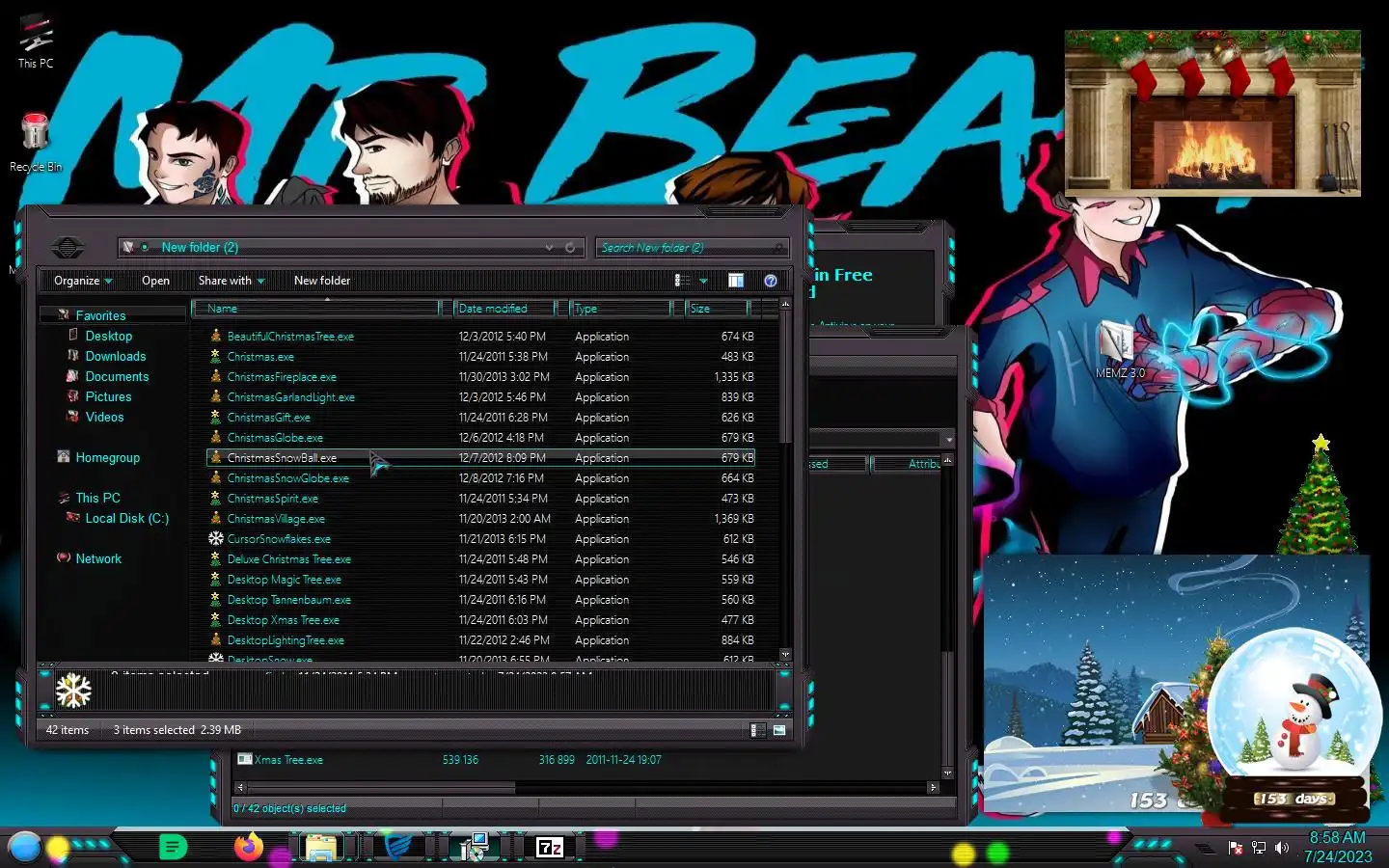The height and width of the screenshot is (868, 1389).
Task: Click the 7-Zip horizontal scrollbar right arrow
Action: coord(933,787)
